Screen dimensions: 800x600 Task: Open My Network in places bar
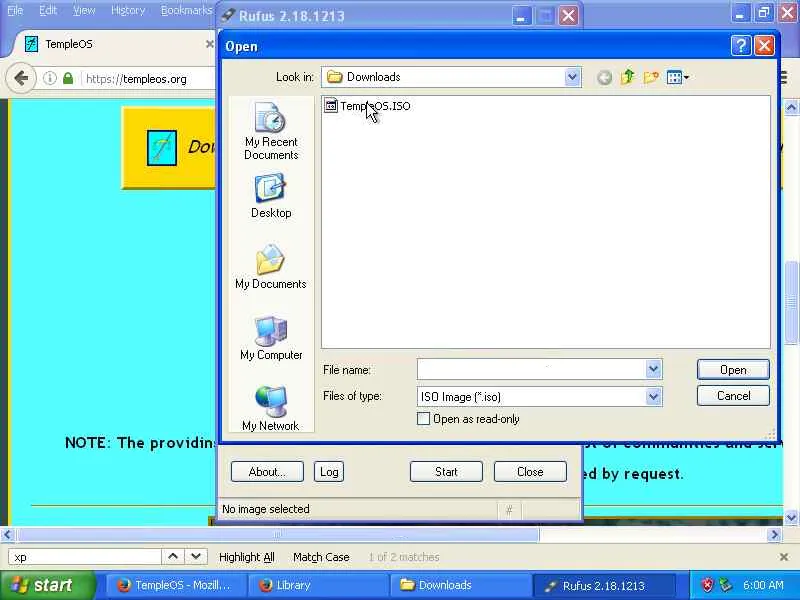pyautogui.click(x=271, y=409)
